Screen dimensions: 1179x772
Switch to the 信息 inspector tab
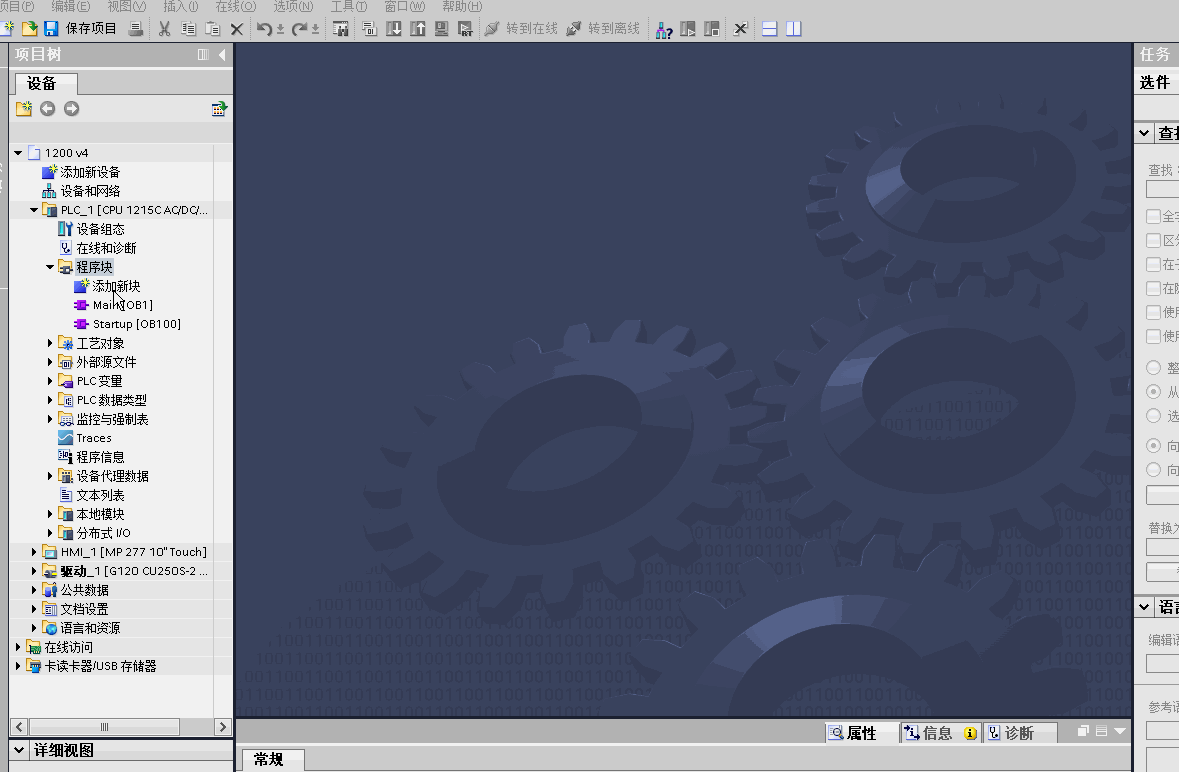coord(940,733)
